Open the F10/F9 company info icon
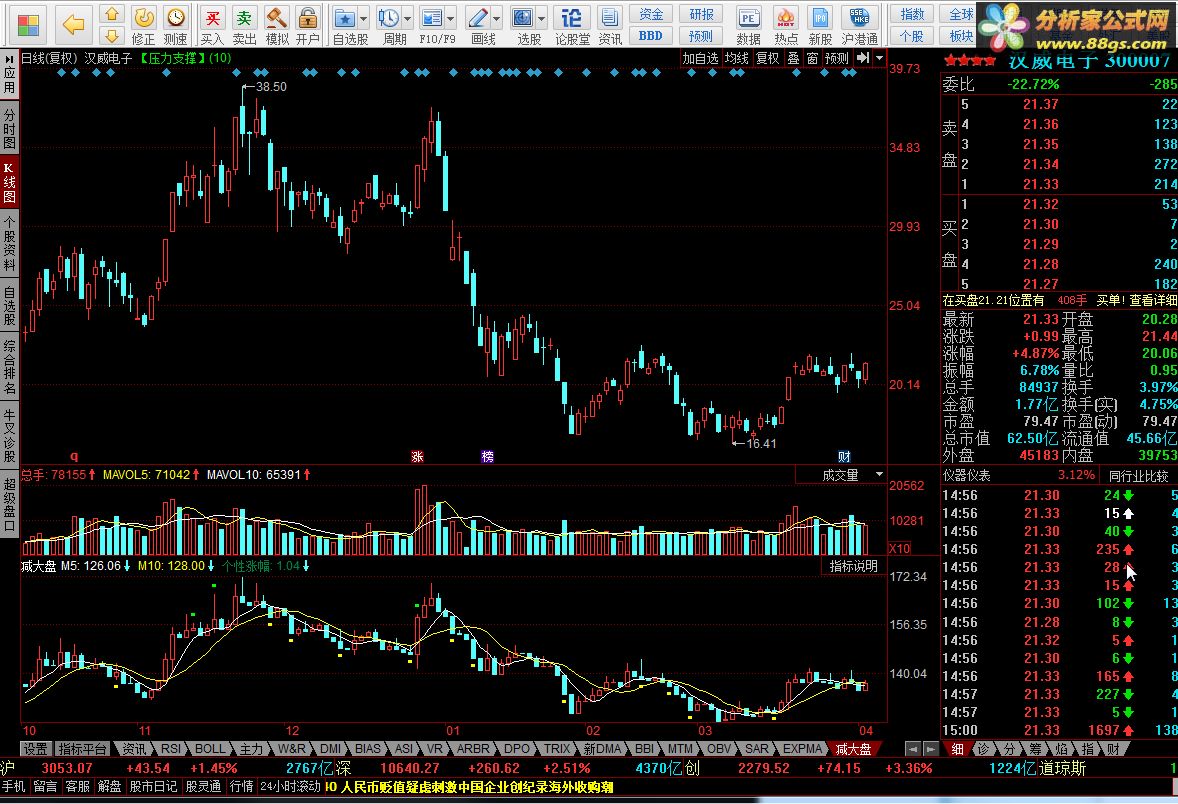The width and height of the screenshot is (1178, 804). 432,18
